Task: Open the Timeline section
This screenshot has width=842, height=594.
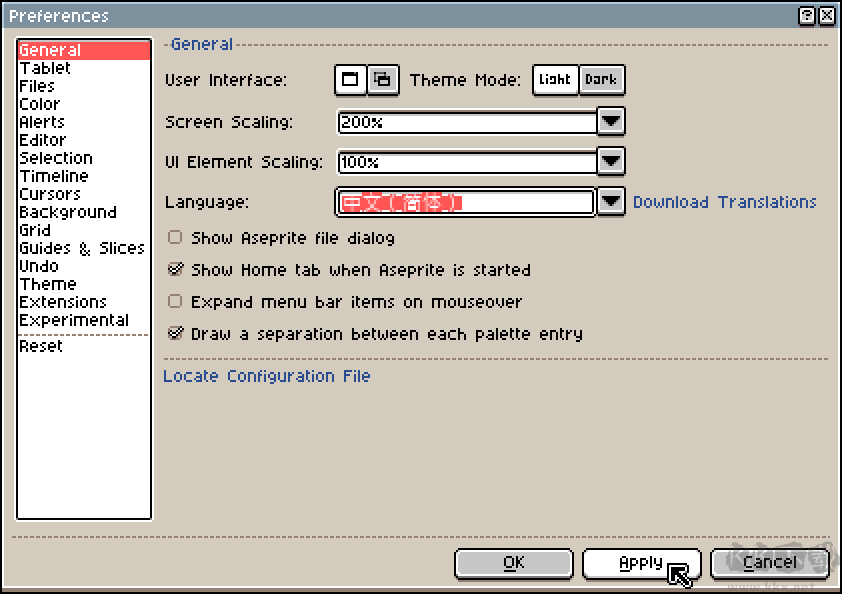Action: pos(84,176)
